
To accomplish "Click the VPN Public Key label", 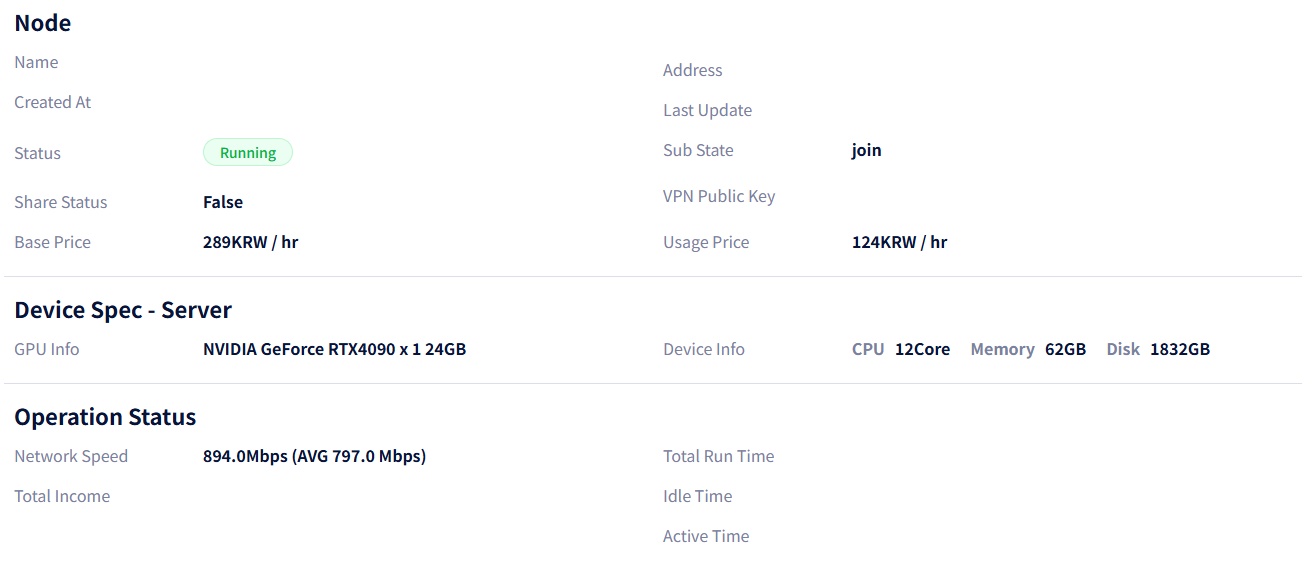I will 718,196.
